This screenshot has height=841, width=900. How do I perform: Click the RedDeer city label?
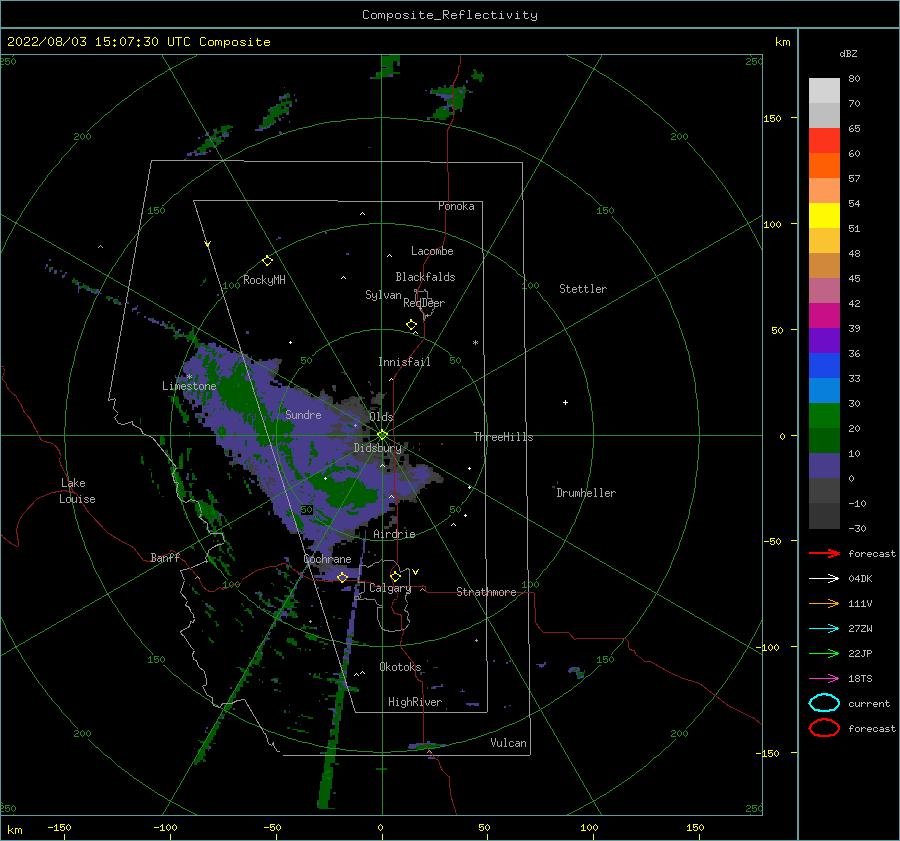[x=424, y=303]
